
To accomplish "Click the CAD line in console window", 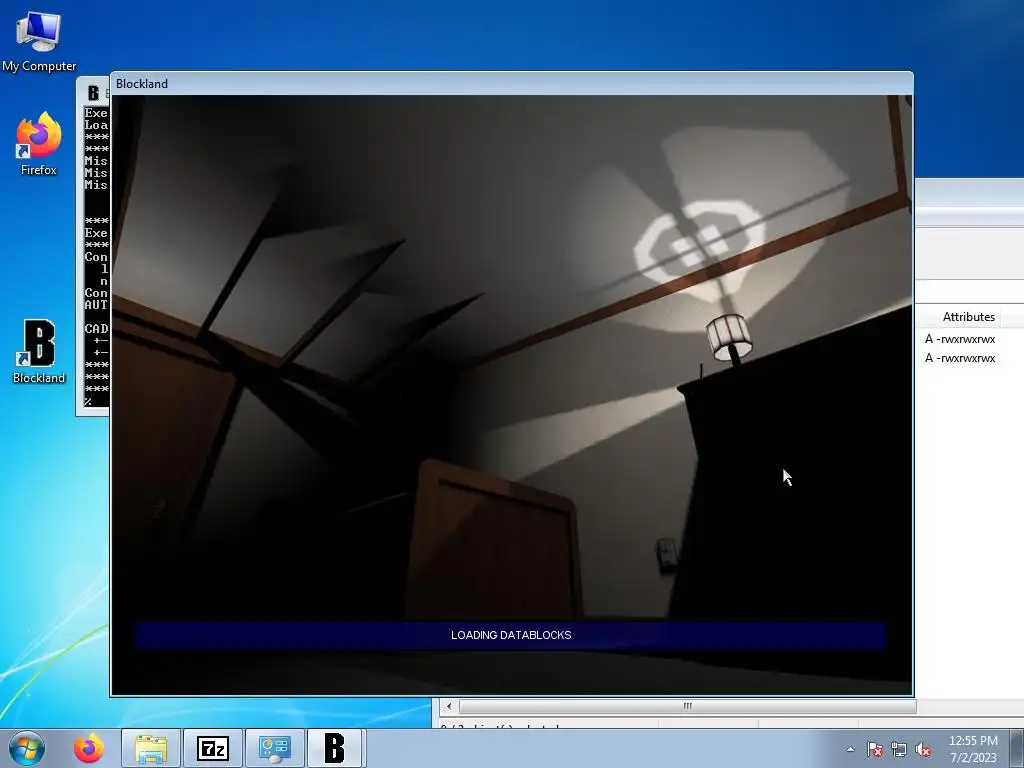I will click(96, 328).
